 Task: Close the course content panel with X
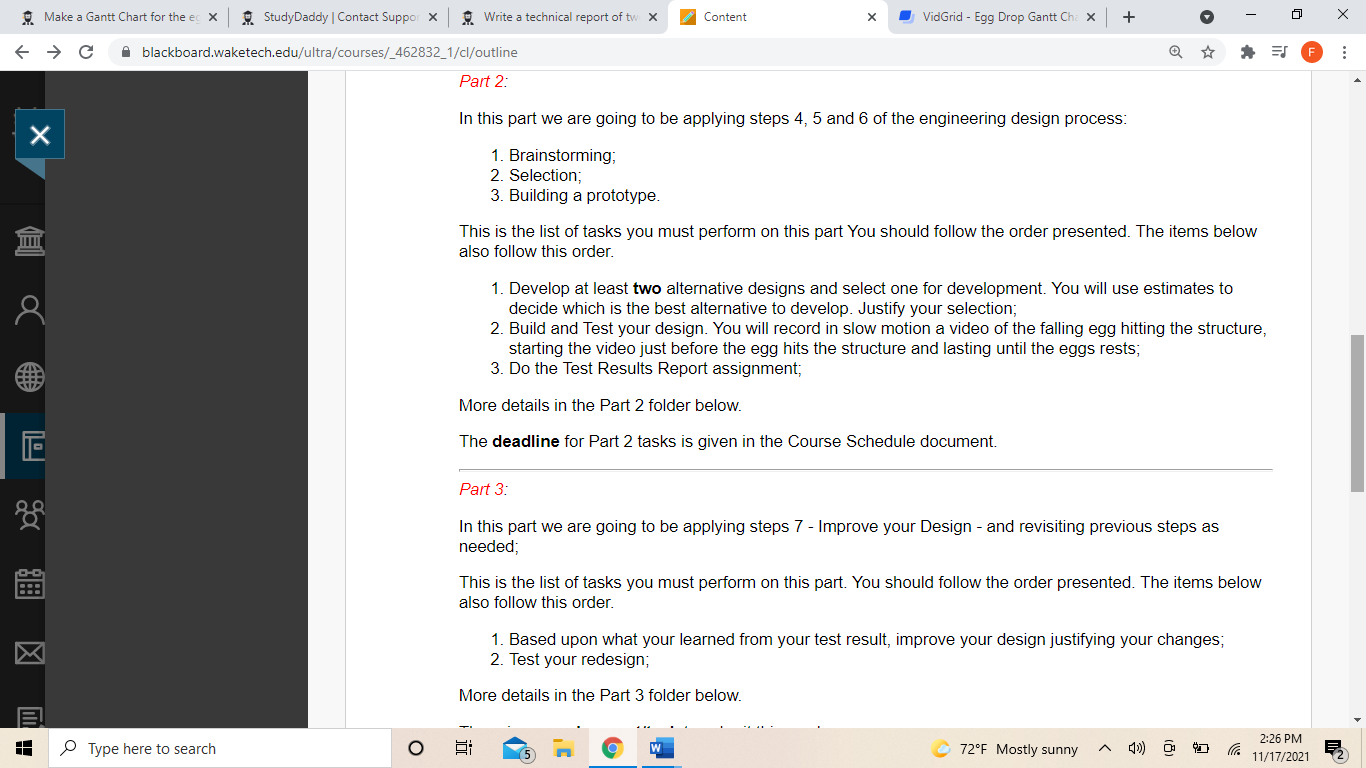(40, 135)
